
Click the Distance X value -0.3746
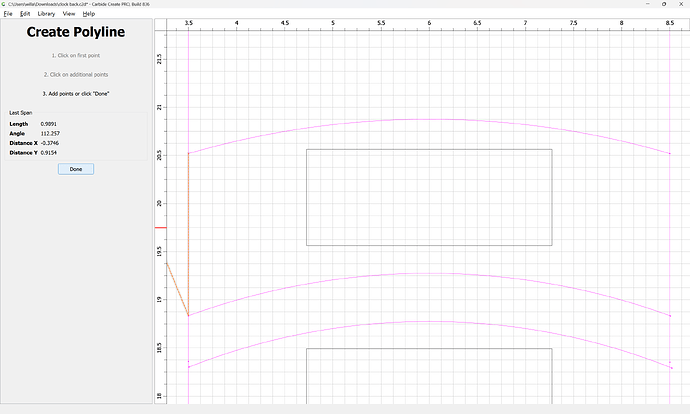pyautogui.click(x=51, y=143)
